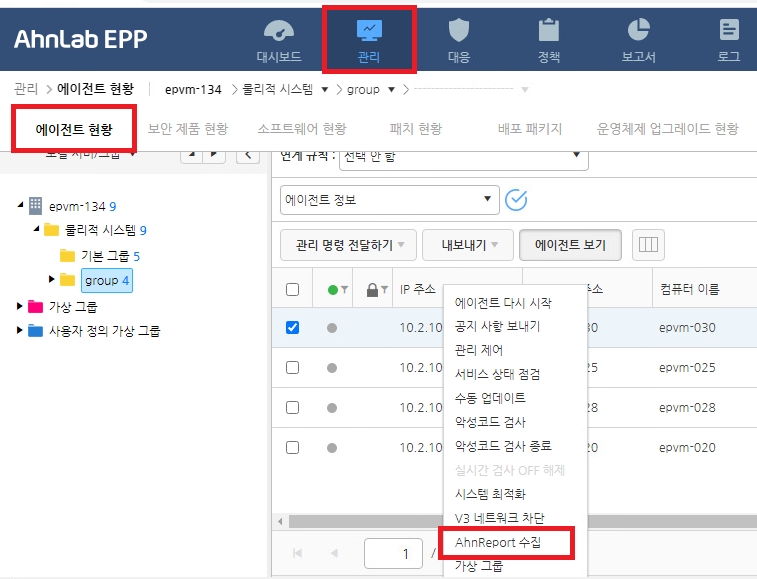Screen dimensions: 757x579
Task: Click the pink 가상 그룹 folder icon
Action: coord(35,306)
